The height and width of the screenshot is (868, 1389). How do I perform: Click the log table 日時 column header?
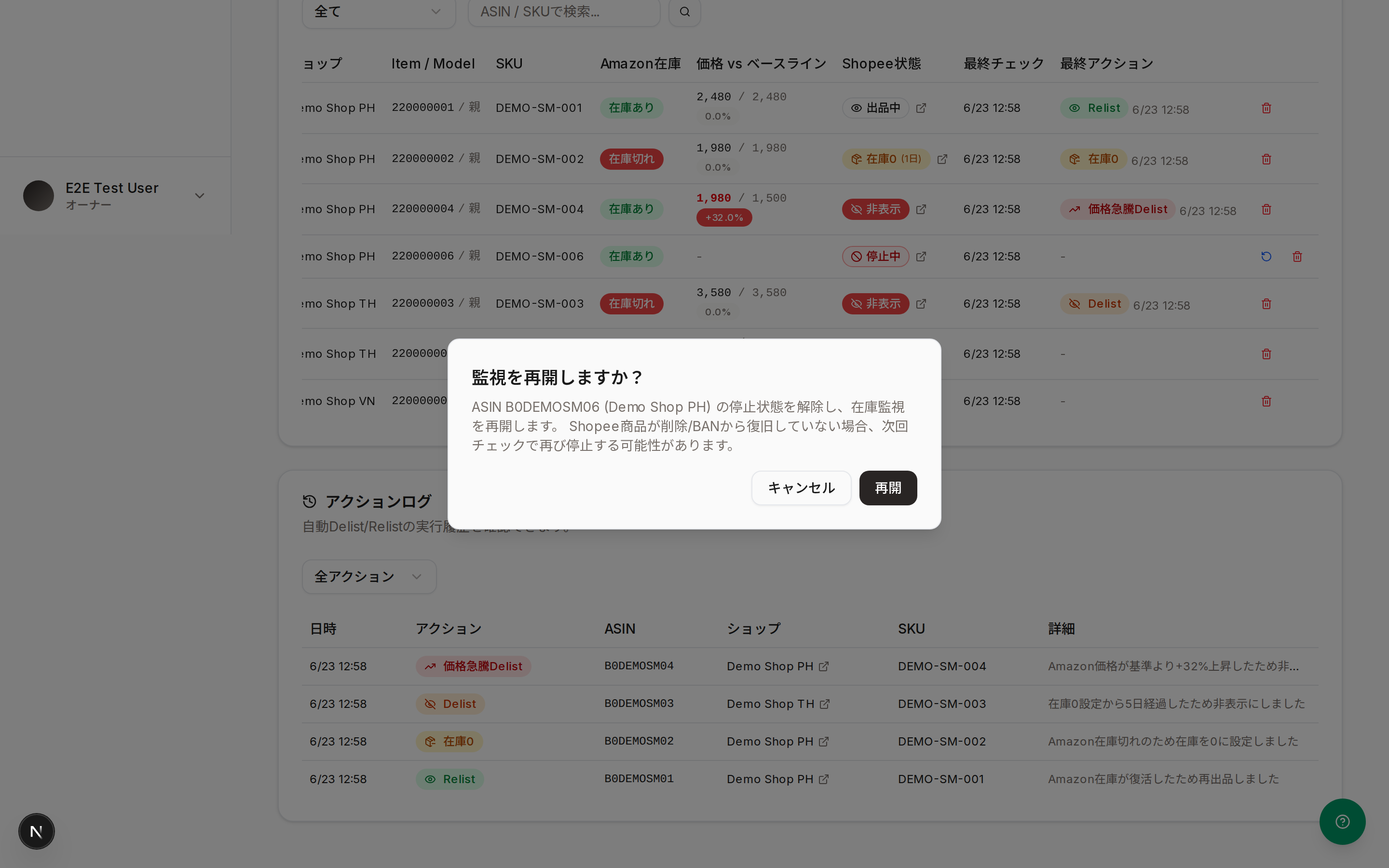click(323, 629)
